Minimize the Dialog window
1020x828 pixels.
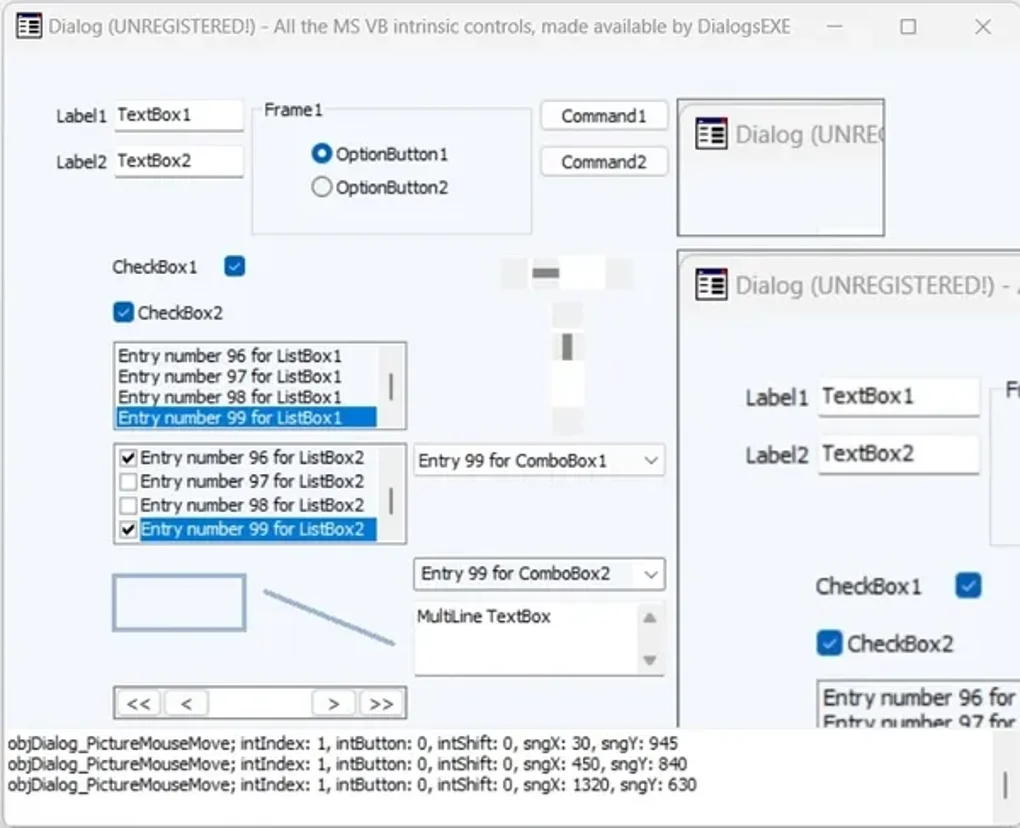835,27
